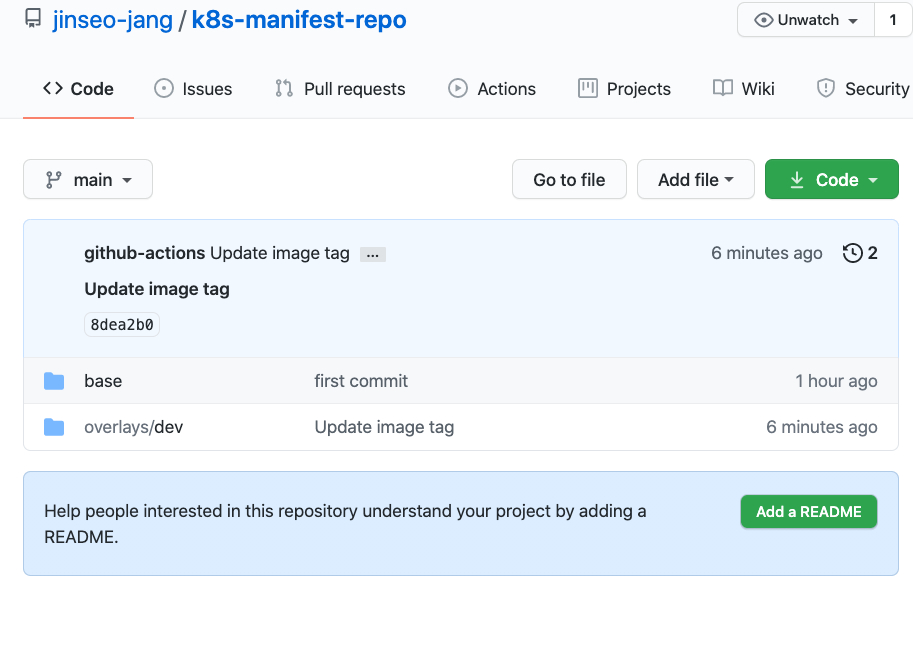Open commit hash 8dea2b0

tap(122, 325)
